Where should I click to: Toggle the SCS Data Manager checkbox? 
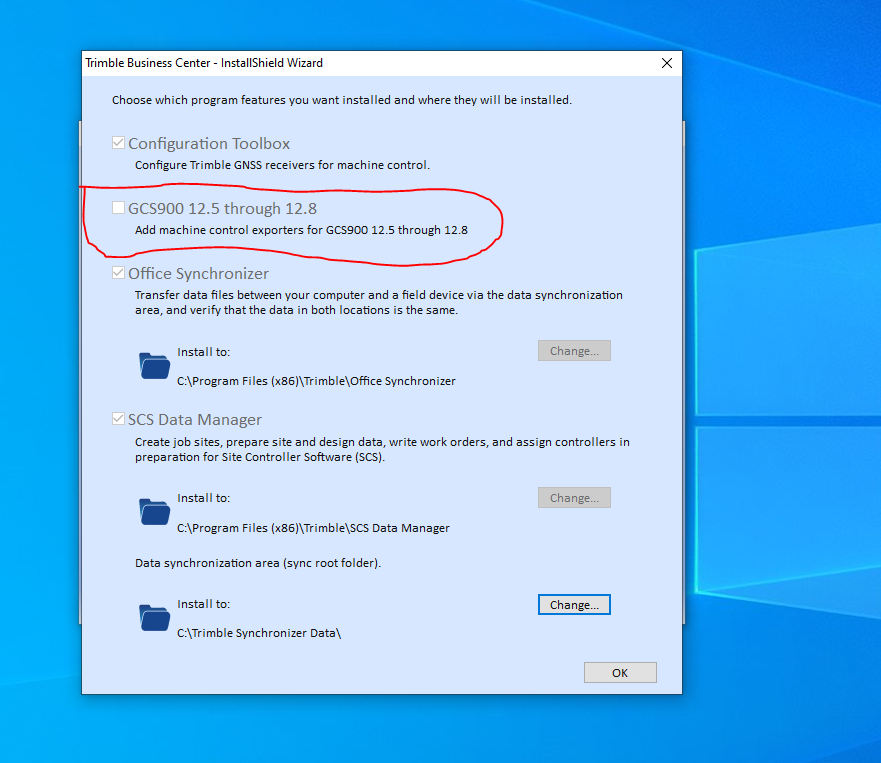coord(118,419)
